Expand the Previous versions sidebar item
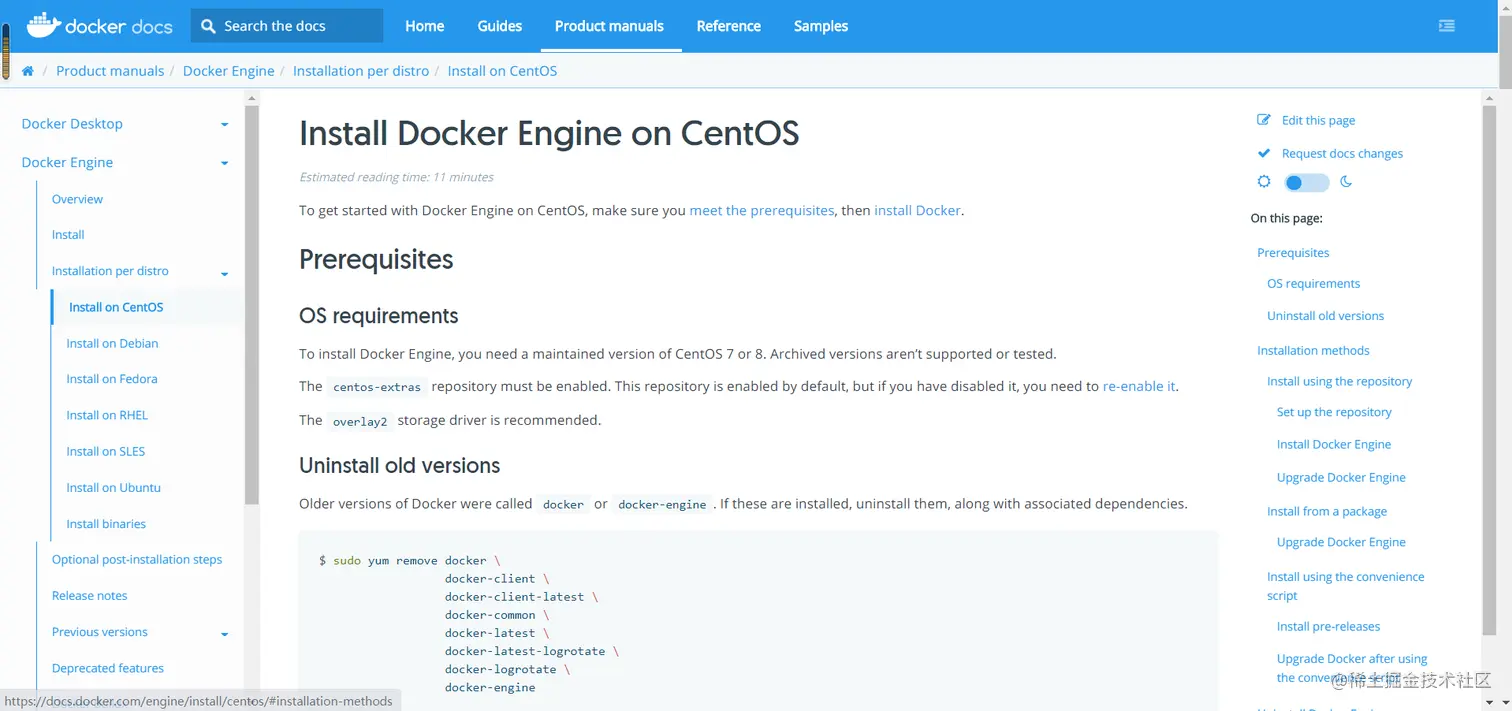The height and width of the screenshot is (711, 1512). point(224,634)
